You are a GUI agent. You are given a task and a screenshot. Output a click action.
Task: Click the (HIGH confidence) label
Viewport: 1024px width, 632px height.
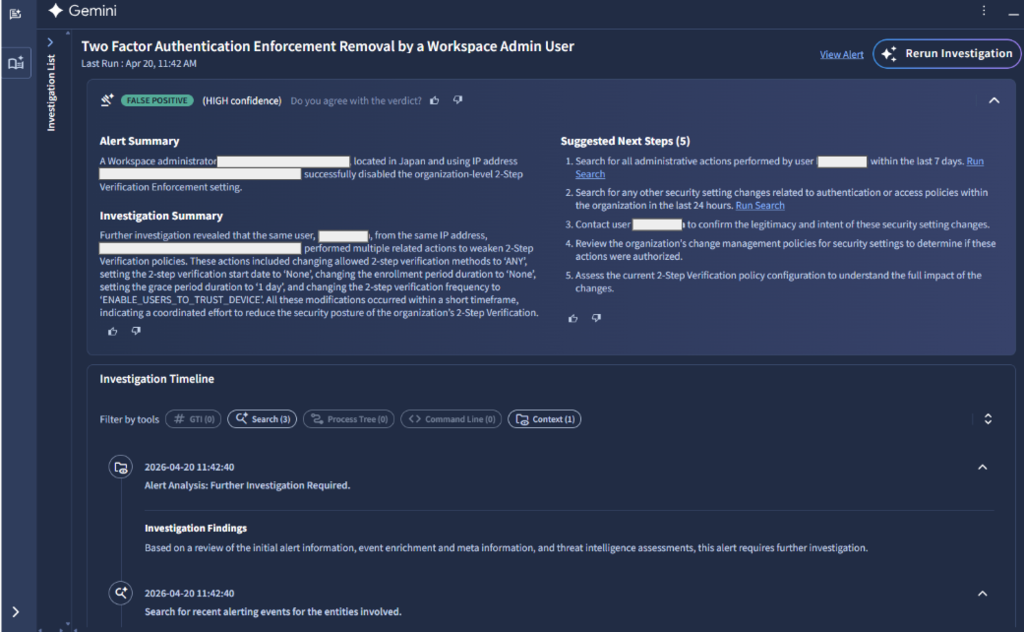242,101
